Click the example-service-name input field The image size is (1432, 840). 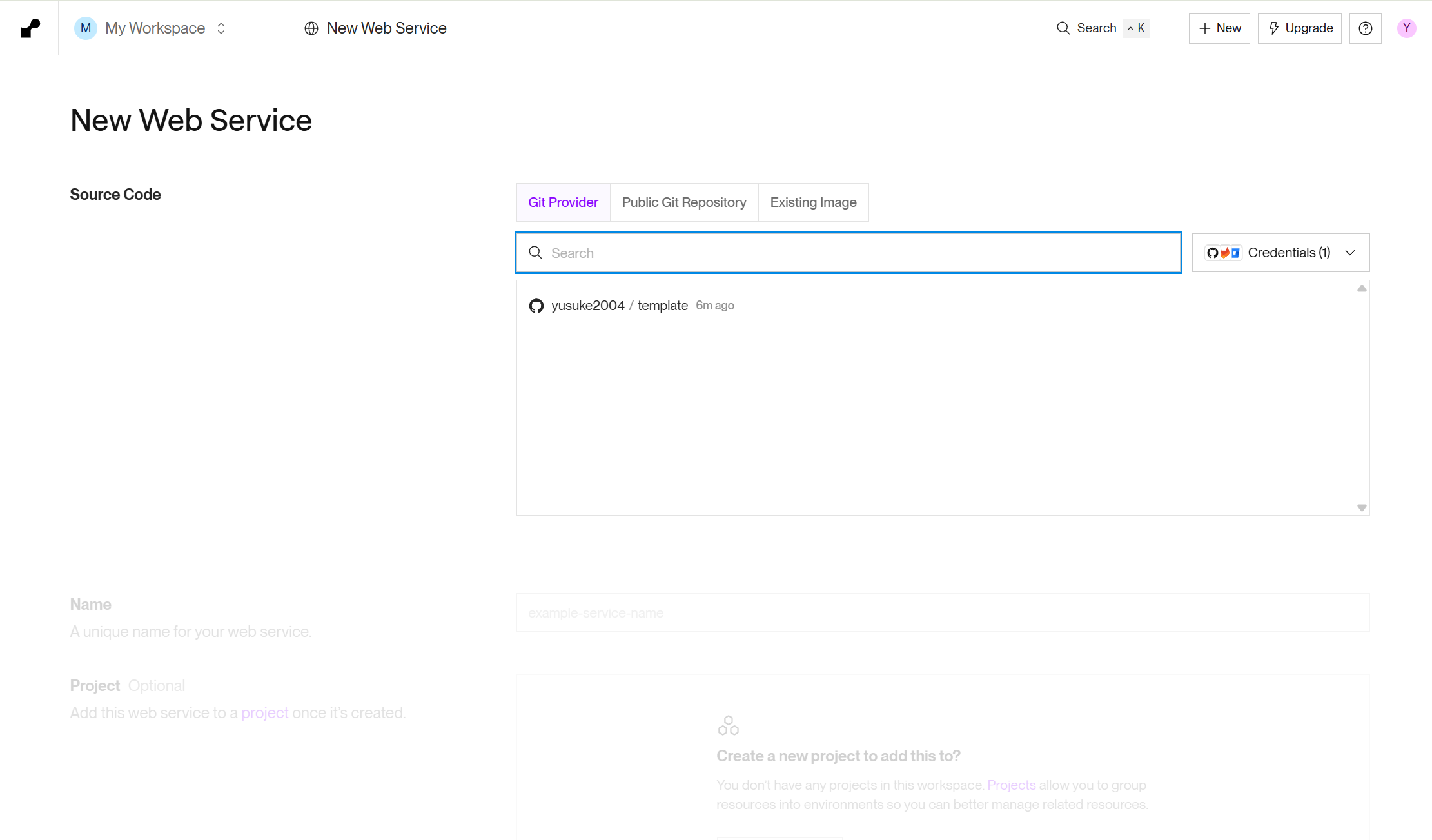941,613
